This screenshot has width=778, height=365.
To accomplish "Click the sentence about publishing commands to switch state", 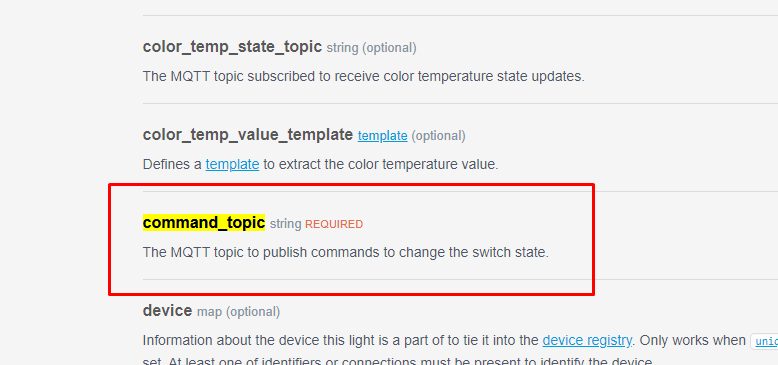I will click(x=346, y=252).
